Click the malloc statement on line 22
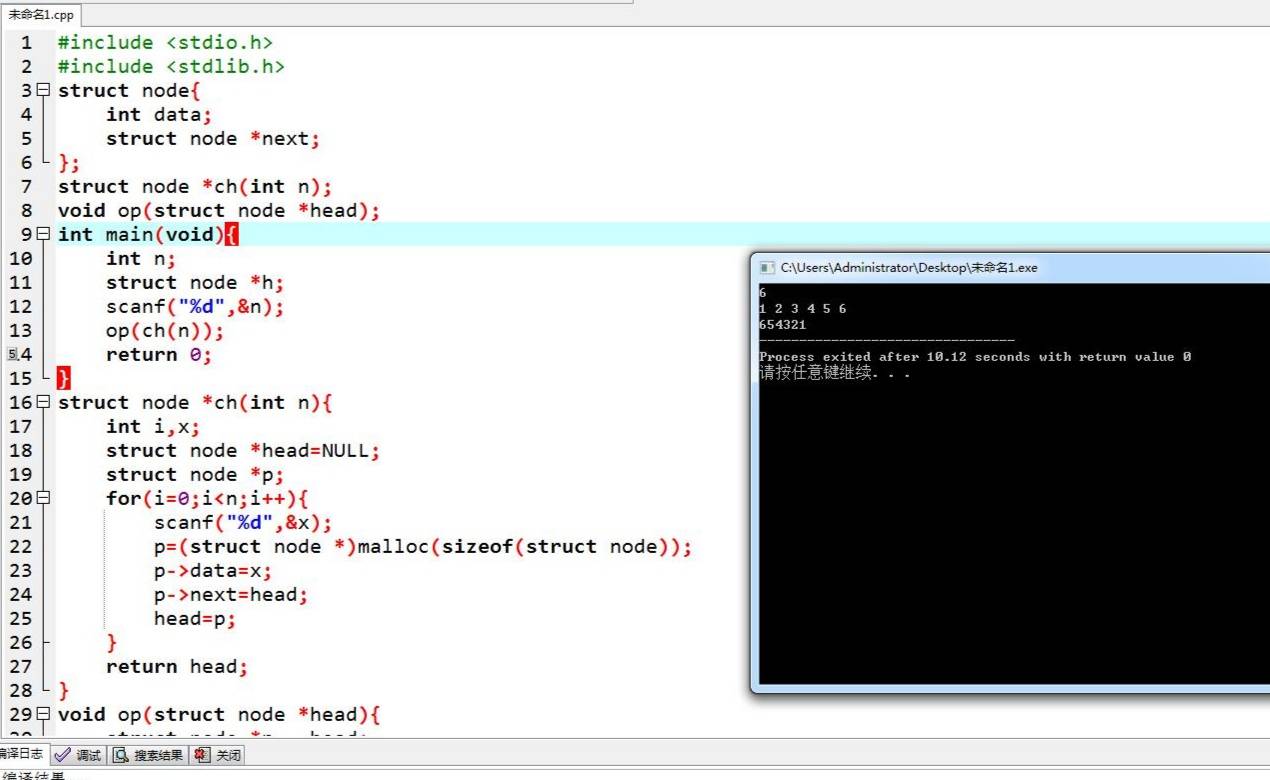The height and width of the screenshot is (780, 1270). pyautogui.click(x=423, y=546)
